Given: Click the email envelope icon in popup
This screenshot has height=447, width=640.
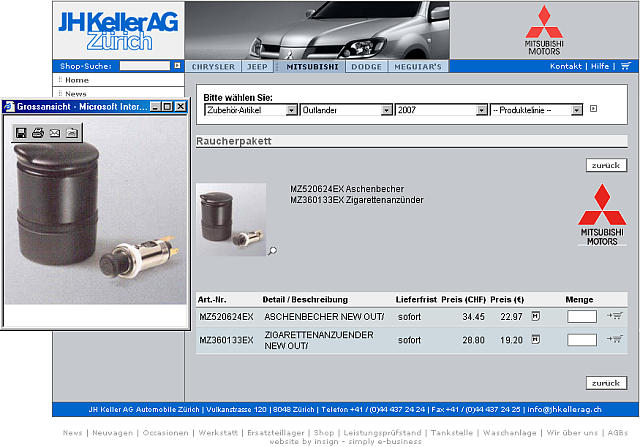Looking at the screenshot, I should (x=55, y=132).
